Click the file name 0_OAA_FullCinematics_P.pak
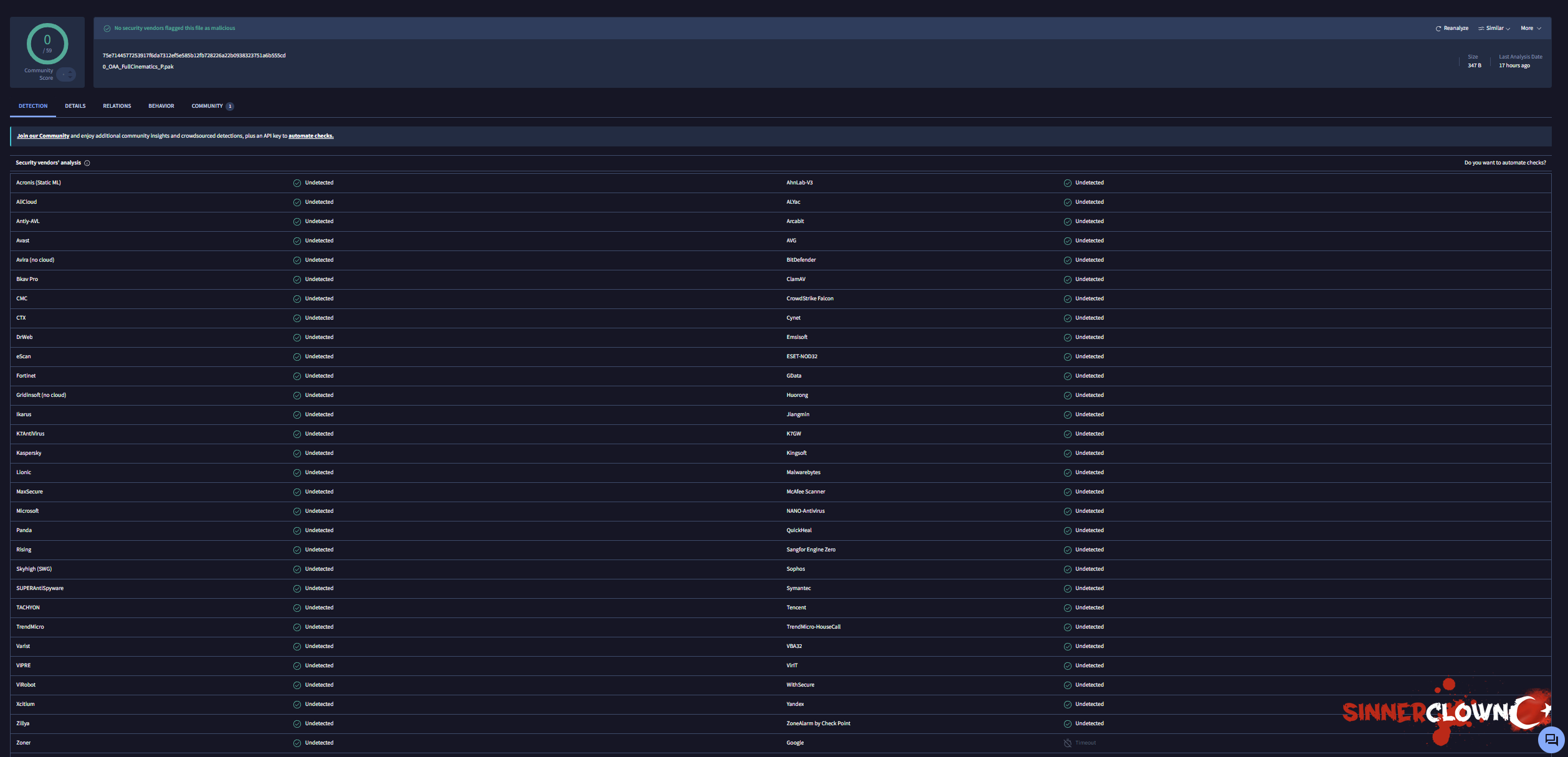This screenshot has width=1568, height=757. (138, 67)
